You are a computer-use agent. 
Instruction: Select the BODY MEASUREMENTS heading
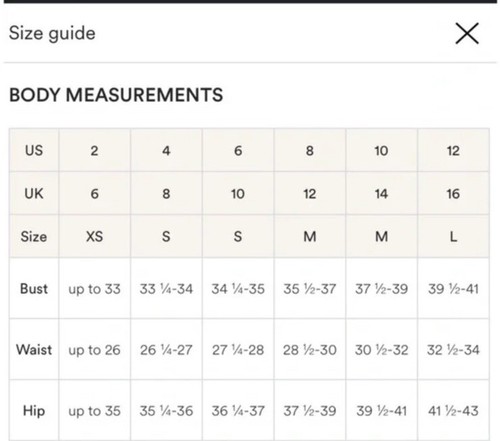pyautogui.click(x=116, y=95)
